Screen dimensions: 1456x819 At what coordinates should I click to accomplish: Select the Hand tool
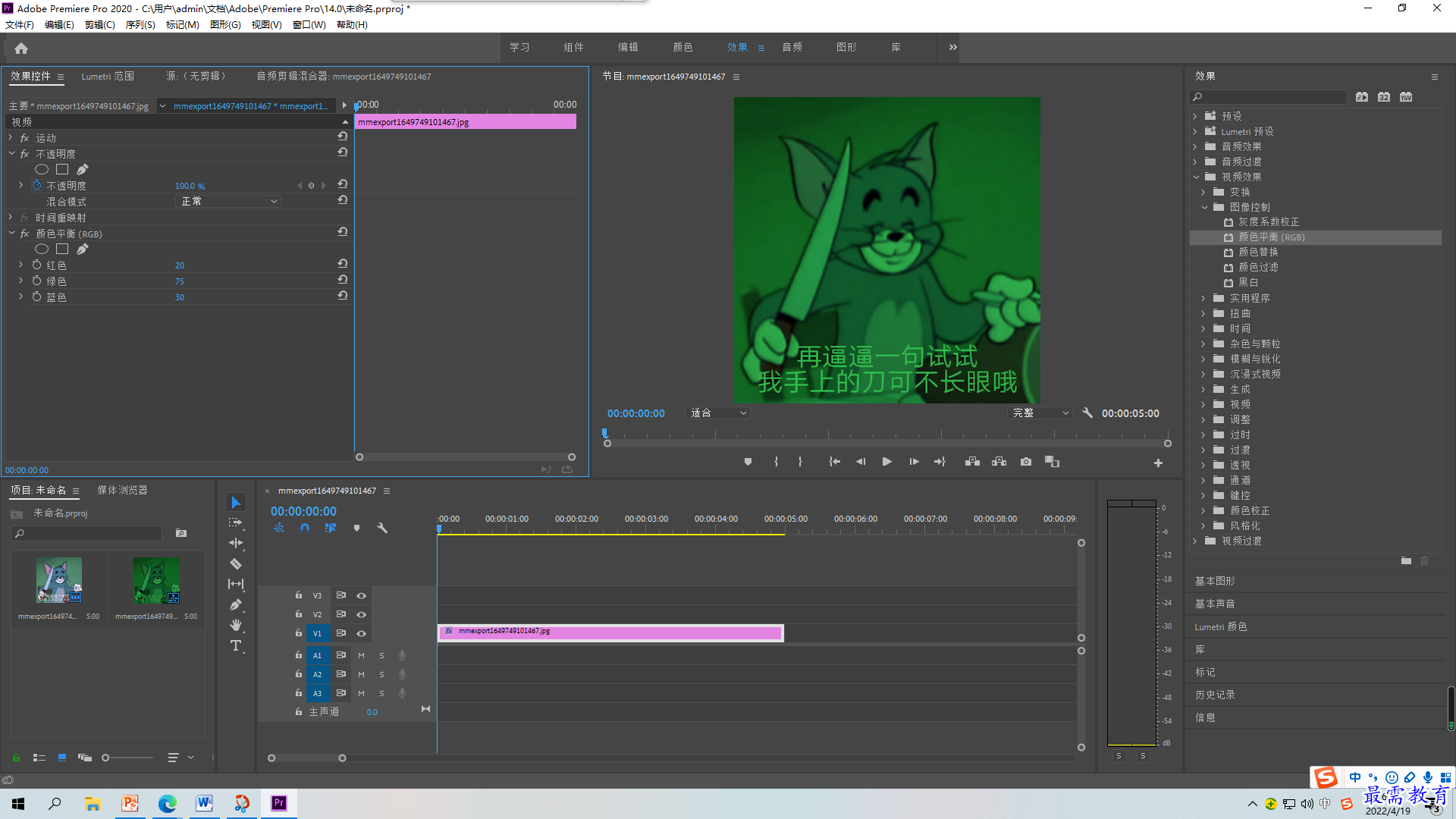[236, 625]
